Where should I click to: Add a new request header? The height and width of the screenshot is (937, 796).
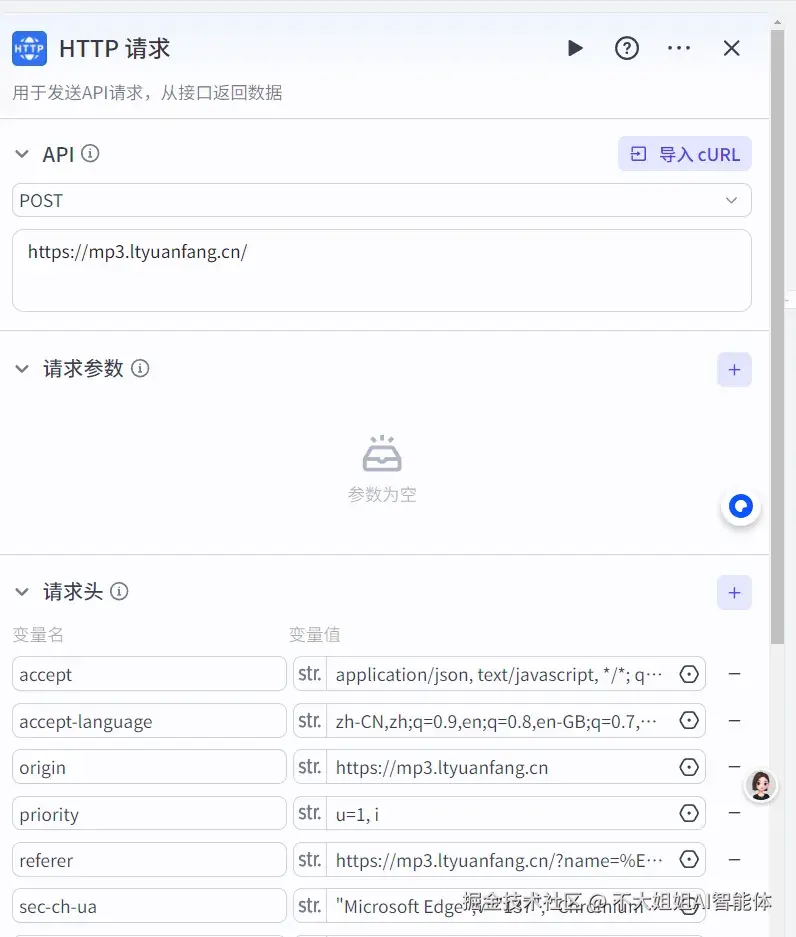click(734, 593)
